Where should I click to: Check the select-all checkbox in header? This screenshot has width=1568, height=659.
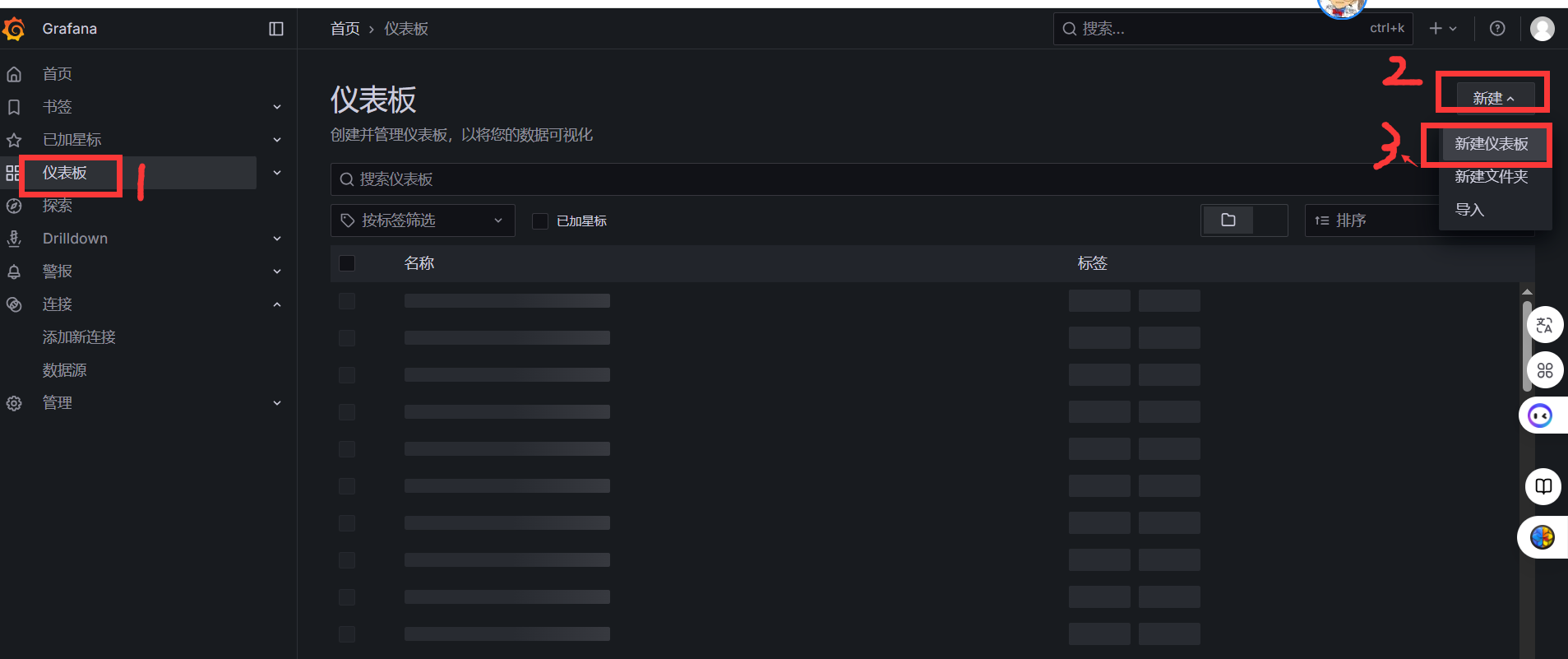tap(347, 263)
